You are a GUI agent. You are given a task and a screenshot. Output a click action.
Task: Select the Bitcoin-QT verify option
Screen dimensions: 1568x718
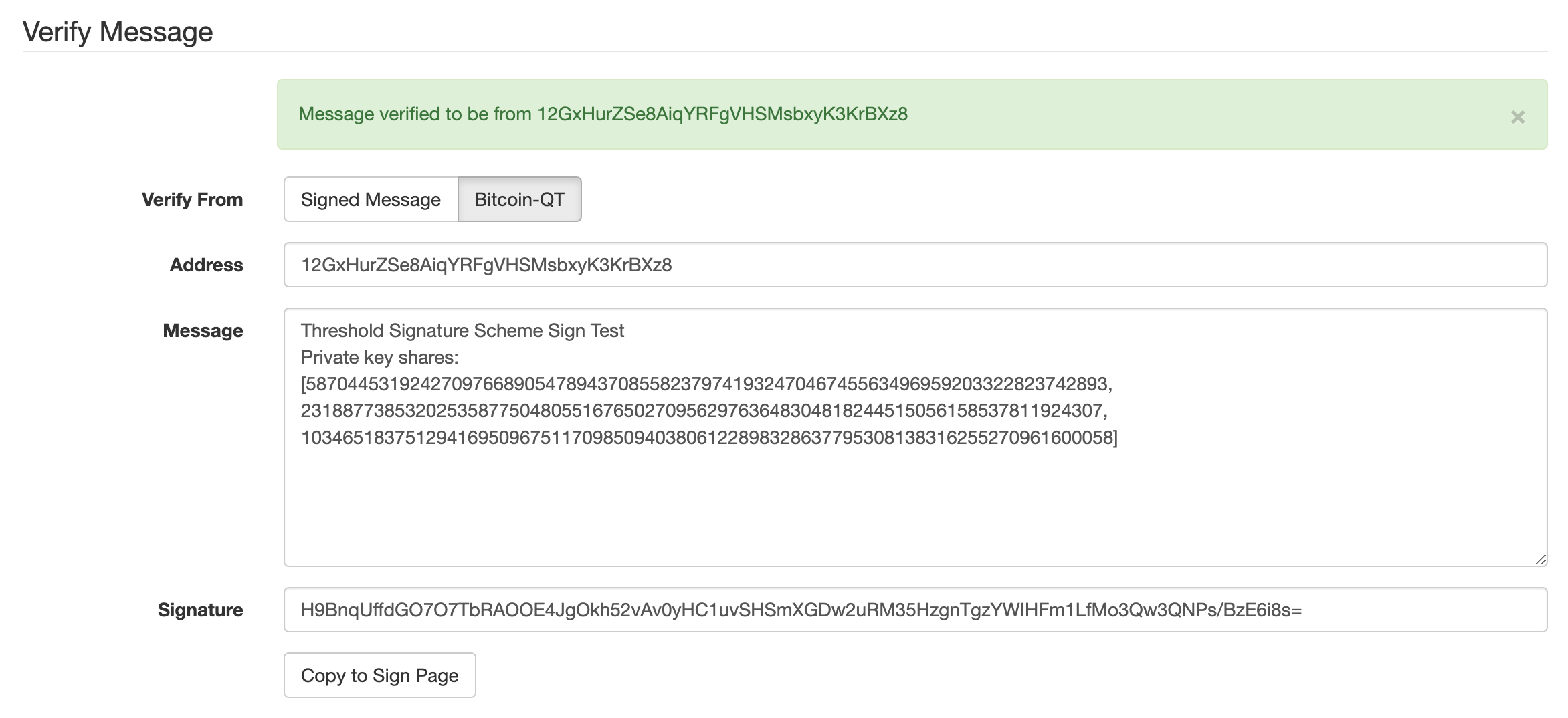(519, 199)
